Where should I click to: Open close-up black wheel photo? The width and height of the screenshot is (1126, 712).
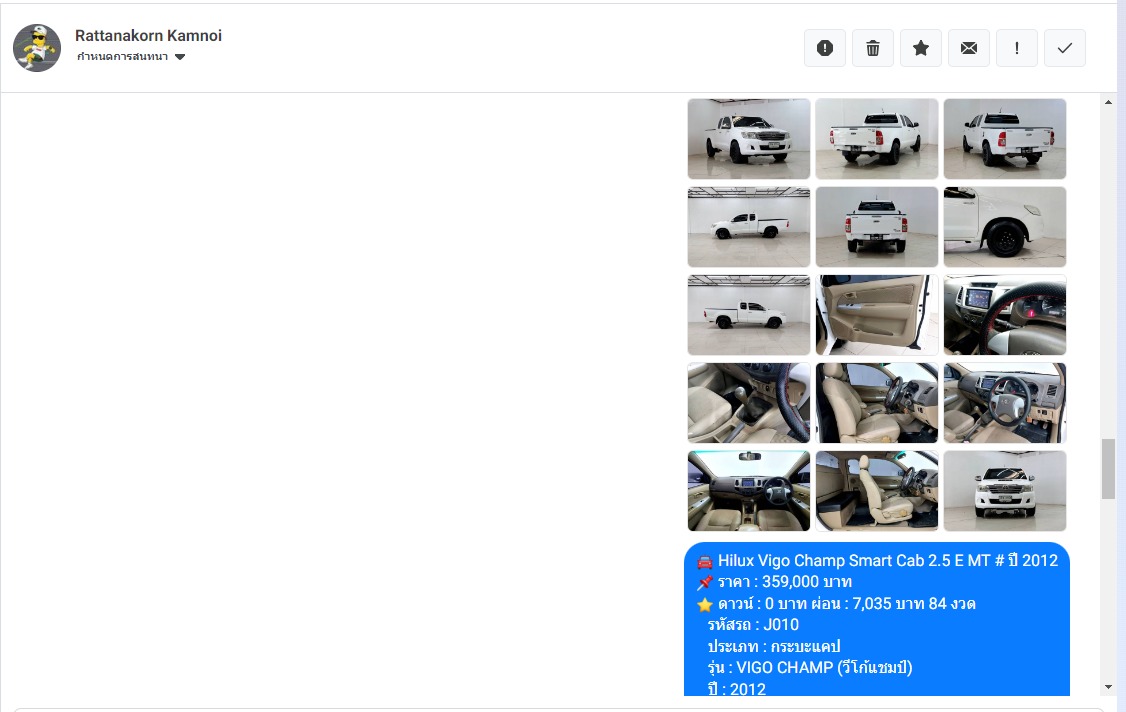click(1005, 227)
